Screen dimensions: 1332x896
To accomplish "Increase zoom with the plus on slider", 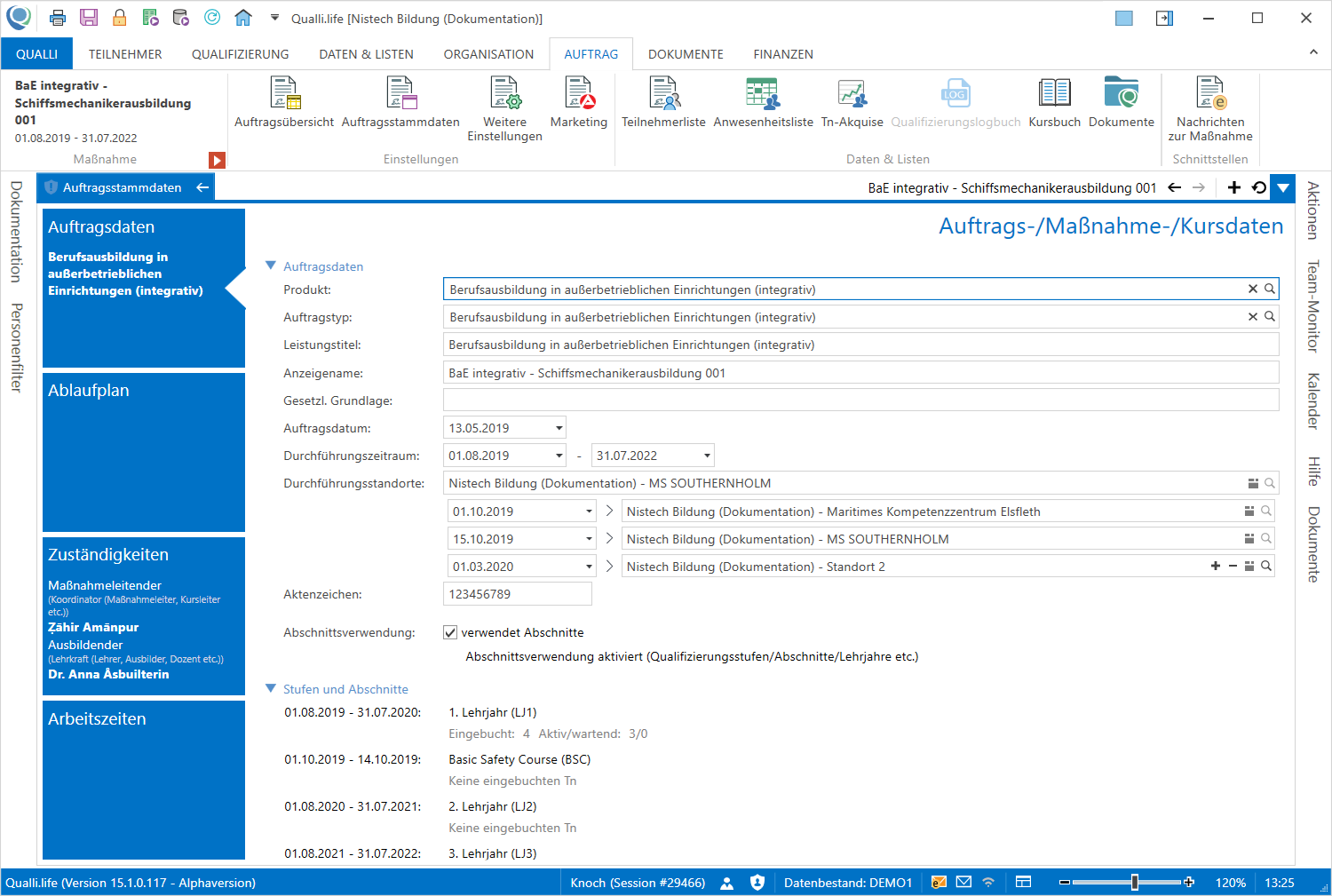I will [x=1189, y=882].
